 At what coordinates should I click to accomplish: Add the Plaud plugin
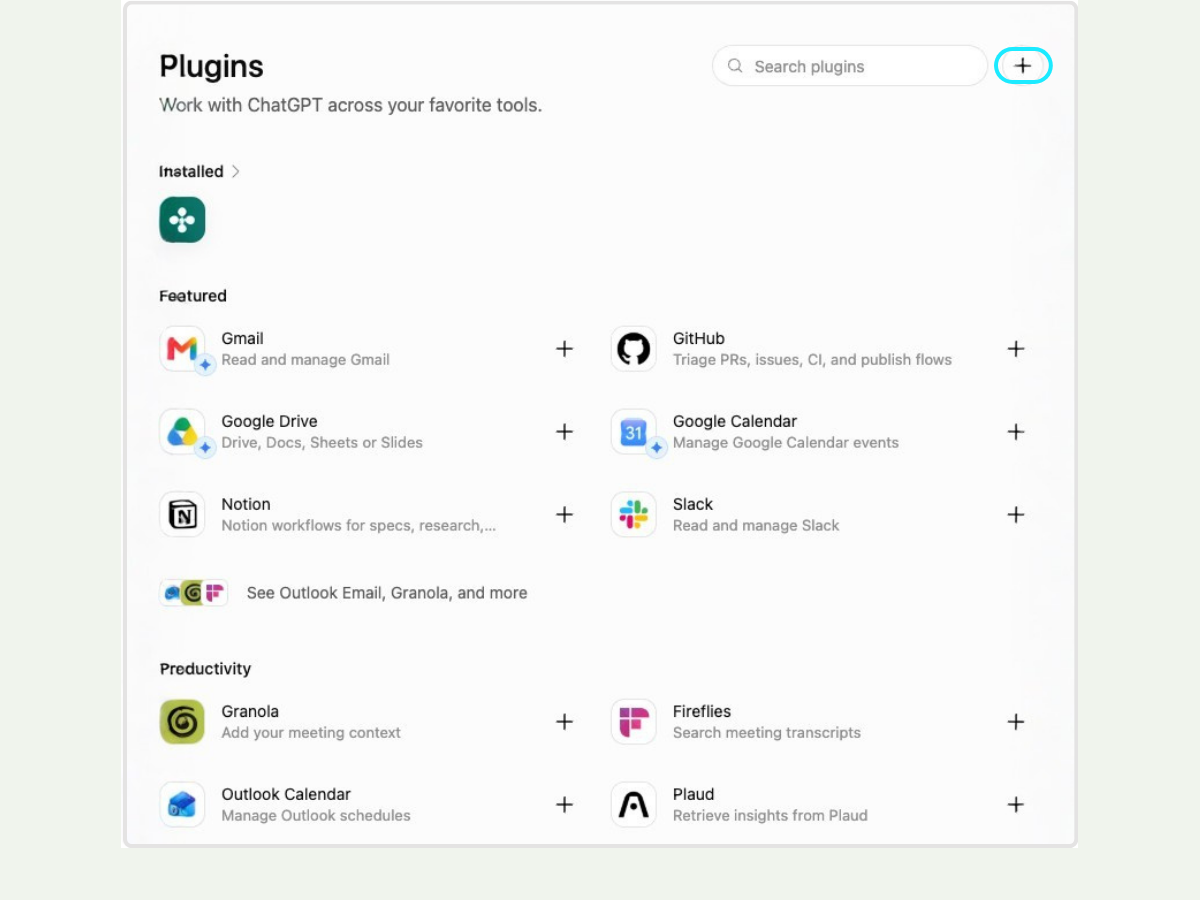click(x=1016, y=805)
